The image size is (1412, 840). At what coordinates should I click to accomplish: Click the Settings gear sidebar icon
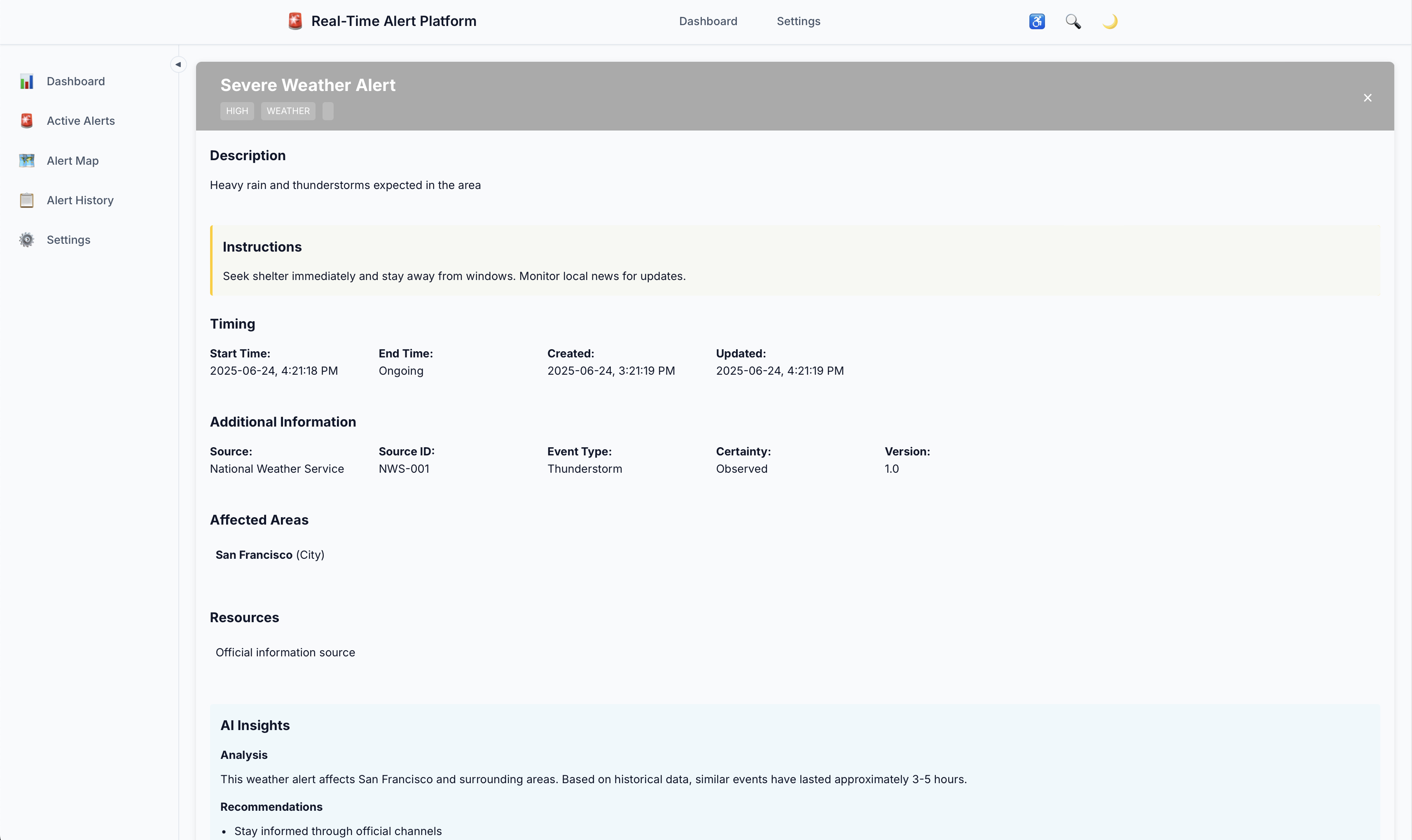(27, 240)
